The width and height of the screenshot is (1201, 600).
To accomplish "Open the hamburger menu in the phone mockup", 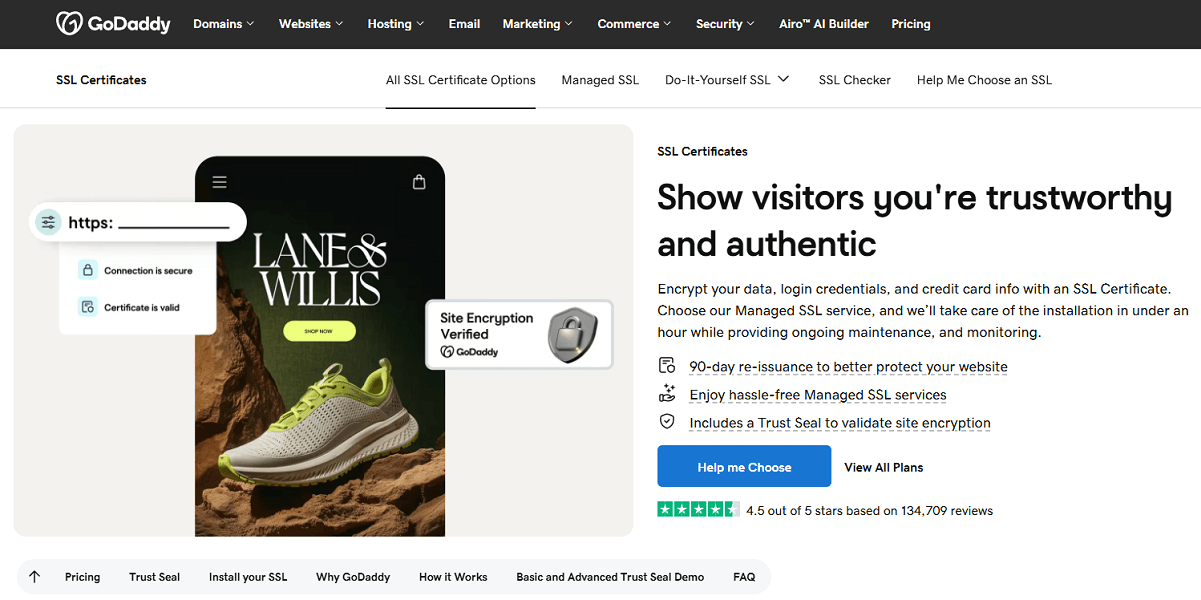I will (x=220, y=182).
